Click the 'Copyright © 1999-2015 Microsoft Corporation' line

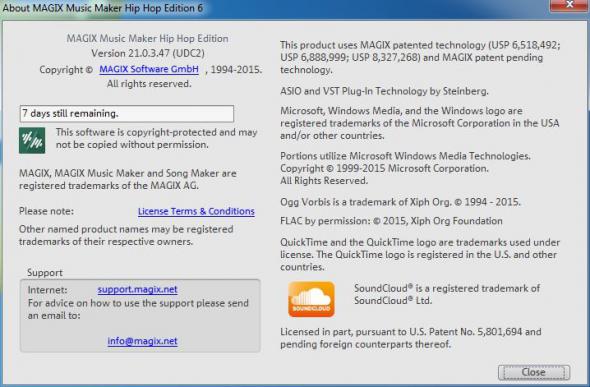click(x=384, y=168)
